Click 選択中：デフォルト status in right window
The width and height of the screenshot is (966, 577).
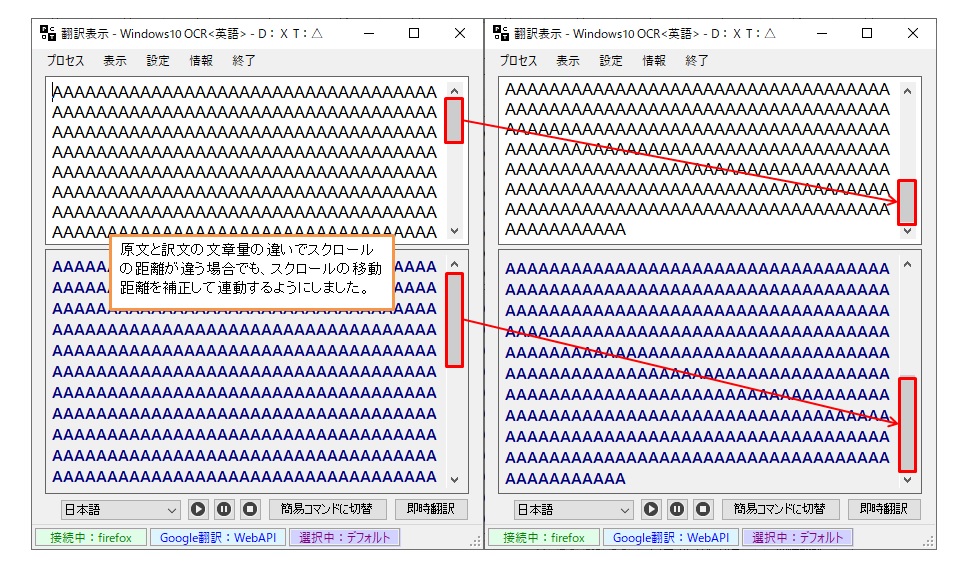tap(797, 538)
